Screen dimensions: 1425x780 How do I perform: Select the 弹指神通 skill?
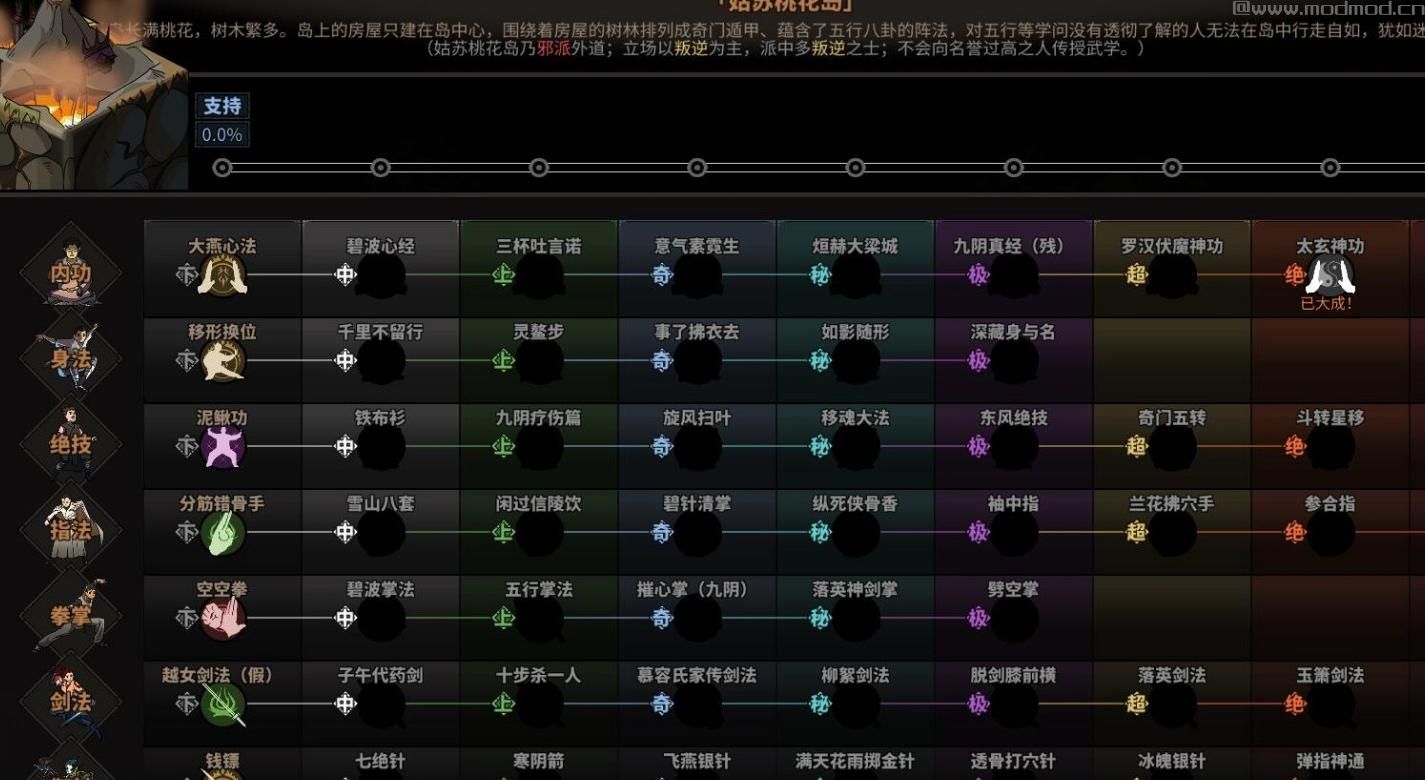tap(1330, 764)
